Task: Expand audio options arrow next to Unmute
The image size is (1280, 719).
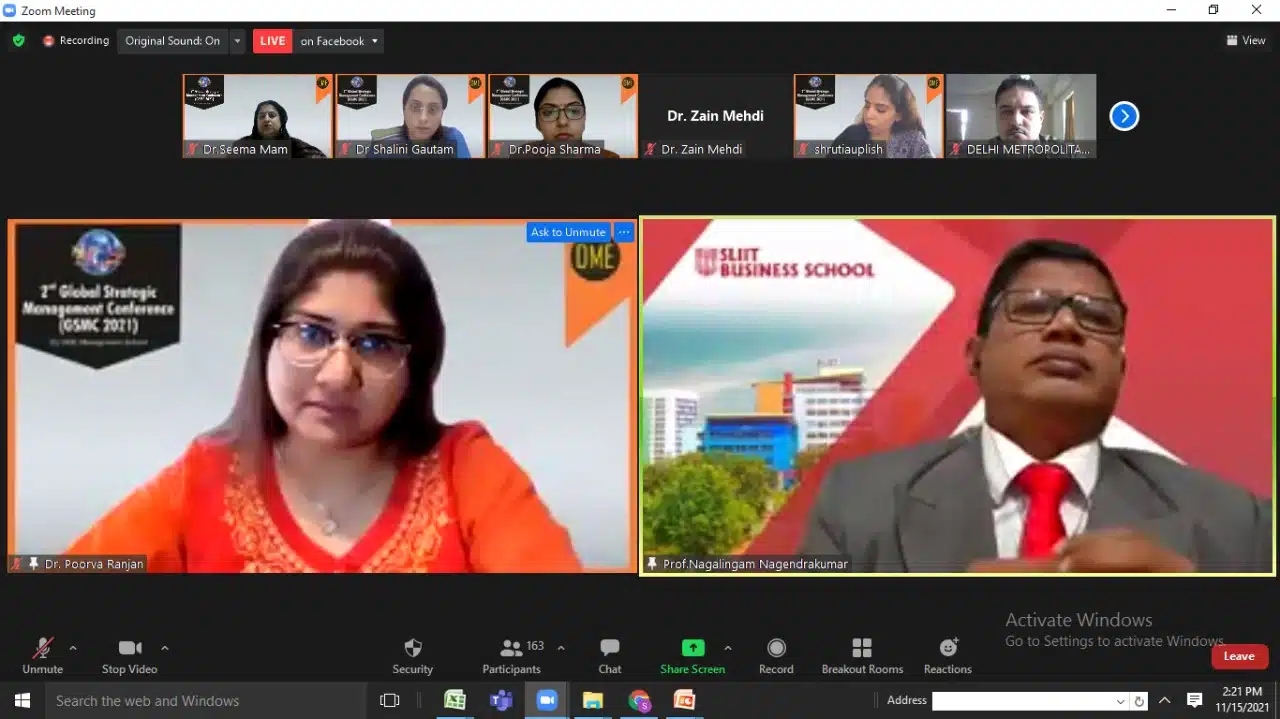Action: (x=73, y=648)
